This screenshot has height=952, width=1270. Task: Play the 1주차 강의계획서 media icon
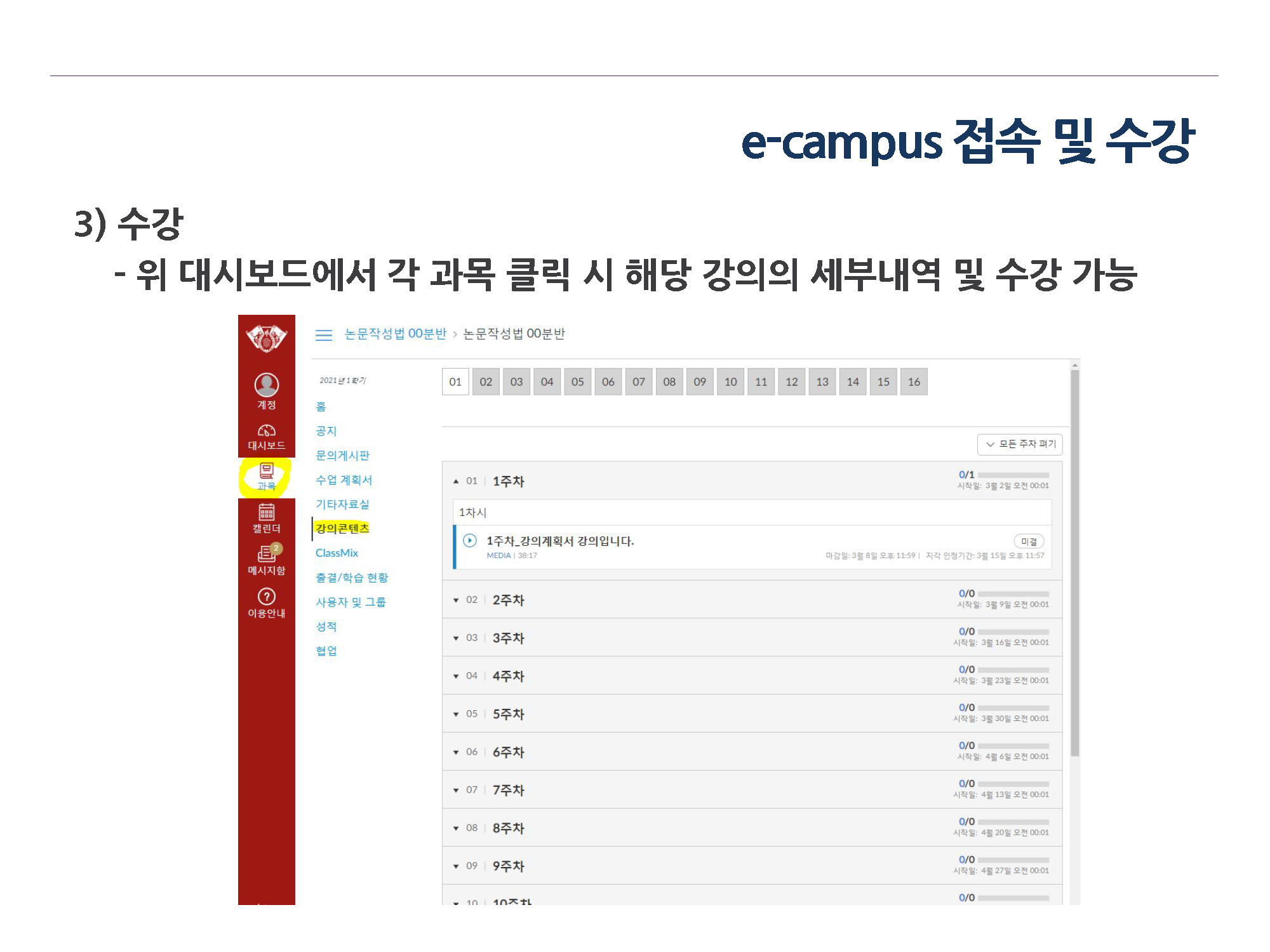(470, 541)
